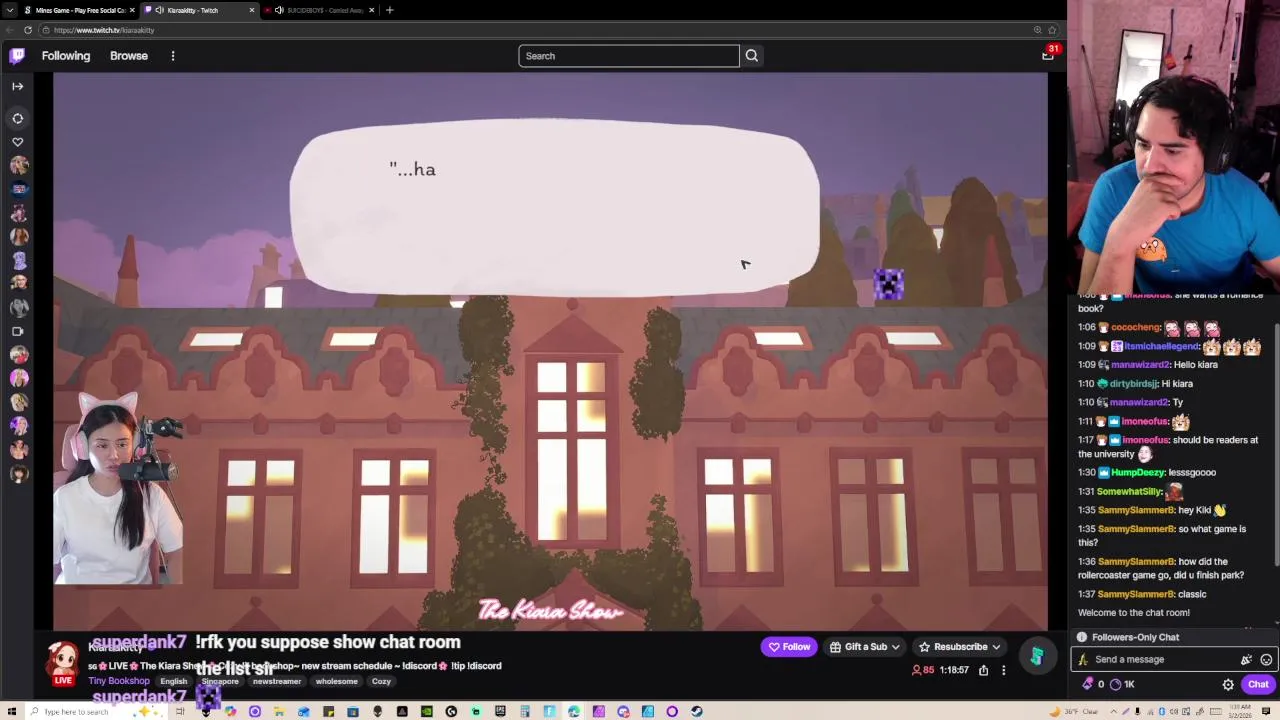Screen dimensions: 1280x720
Task: Click the chat identity sparkle icon
Action: 1246,660
